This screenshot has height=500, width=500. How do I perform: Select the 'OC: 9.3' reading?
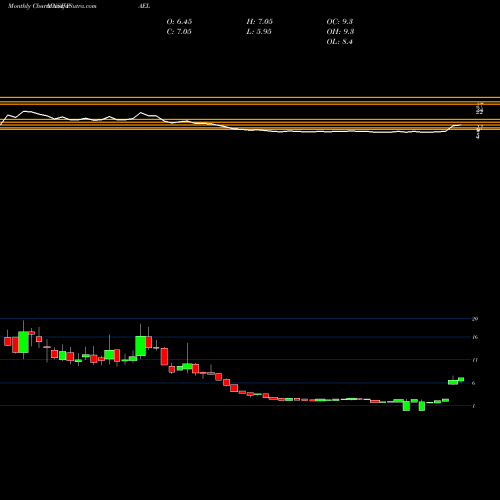340,22
